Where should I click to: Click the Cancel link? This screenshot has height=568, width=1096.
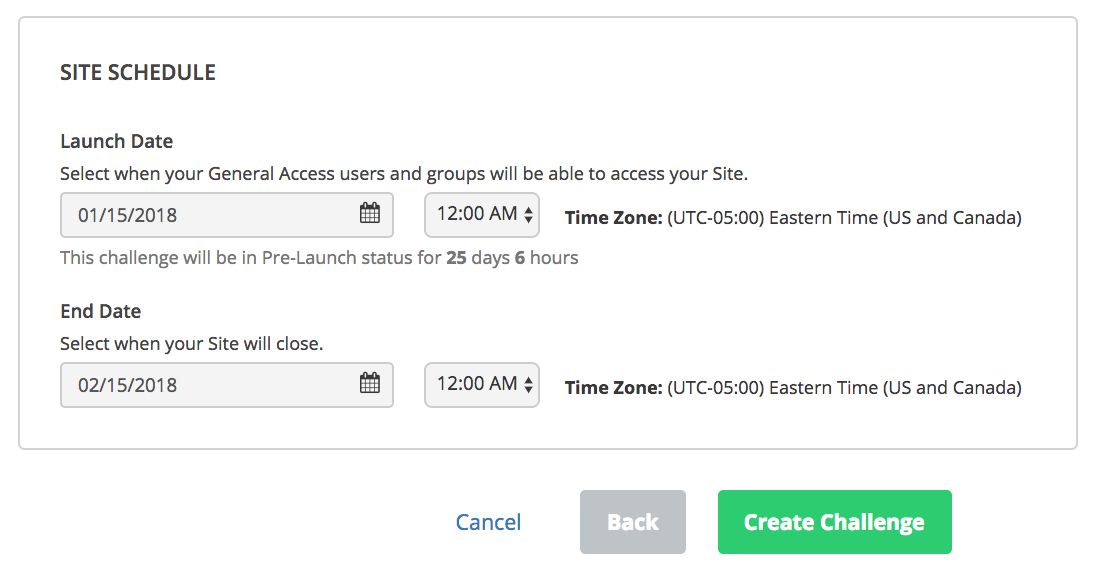pyautogui.click(x=488, y=522)
